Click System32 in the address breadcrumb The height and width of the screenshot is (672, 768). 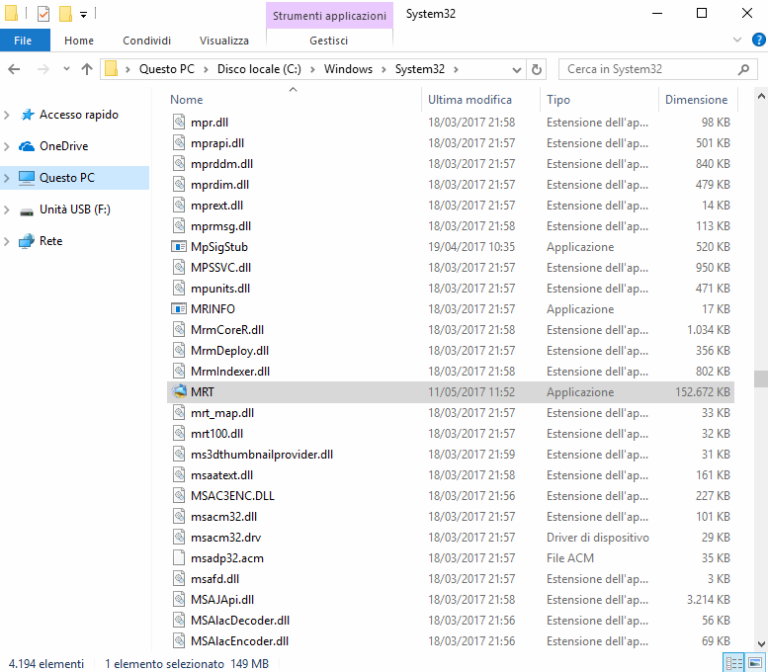(x=420, y=69)
